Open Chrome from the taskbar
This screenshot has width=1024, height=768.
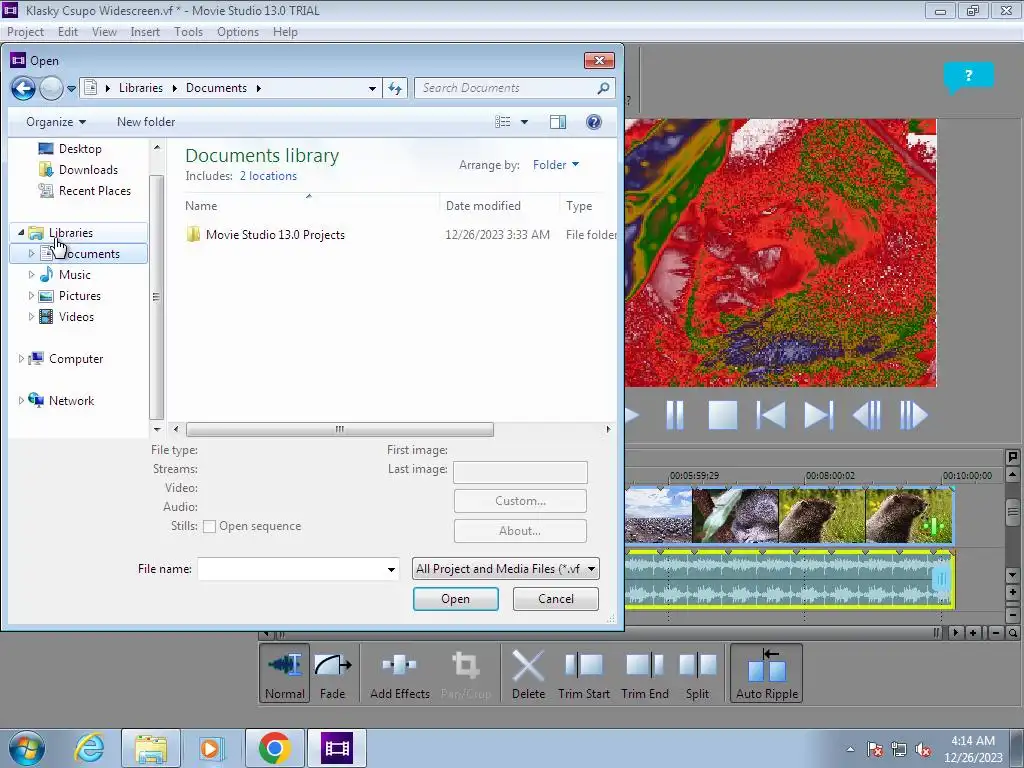(274, 748)
